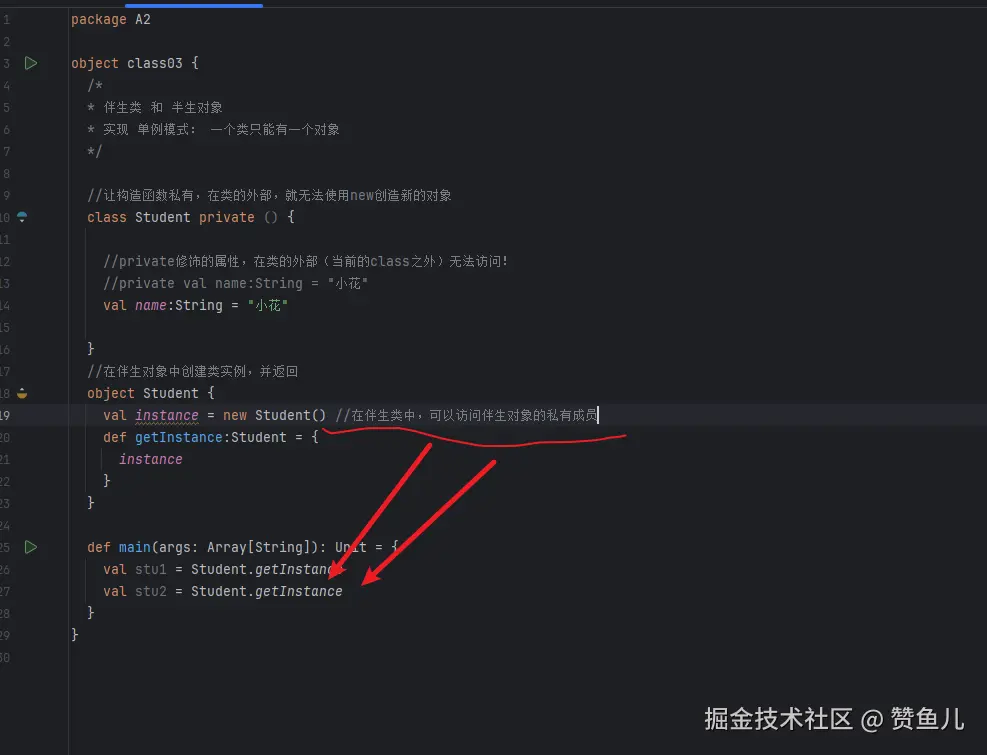Click the comment about private constructors on line 9
987x755 pixels.
point(270,194)
